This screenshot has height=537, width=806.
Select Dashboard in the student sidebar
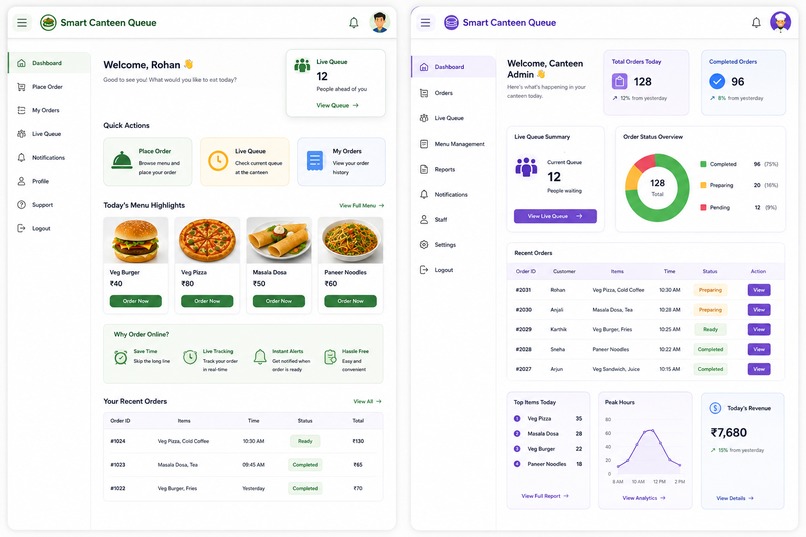click(49, 63)
